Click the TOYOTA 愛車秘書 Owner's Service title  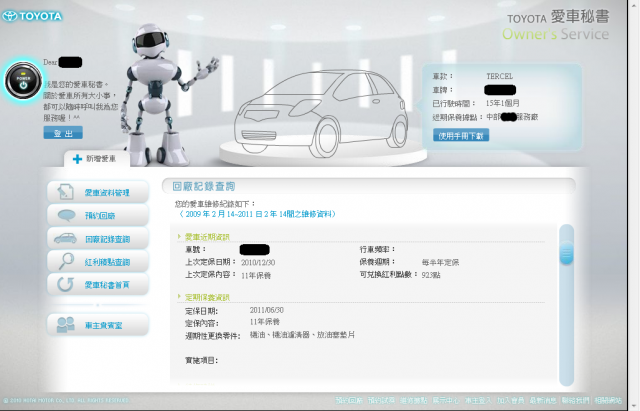coord(556,25)
